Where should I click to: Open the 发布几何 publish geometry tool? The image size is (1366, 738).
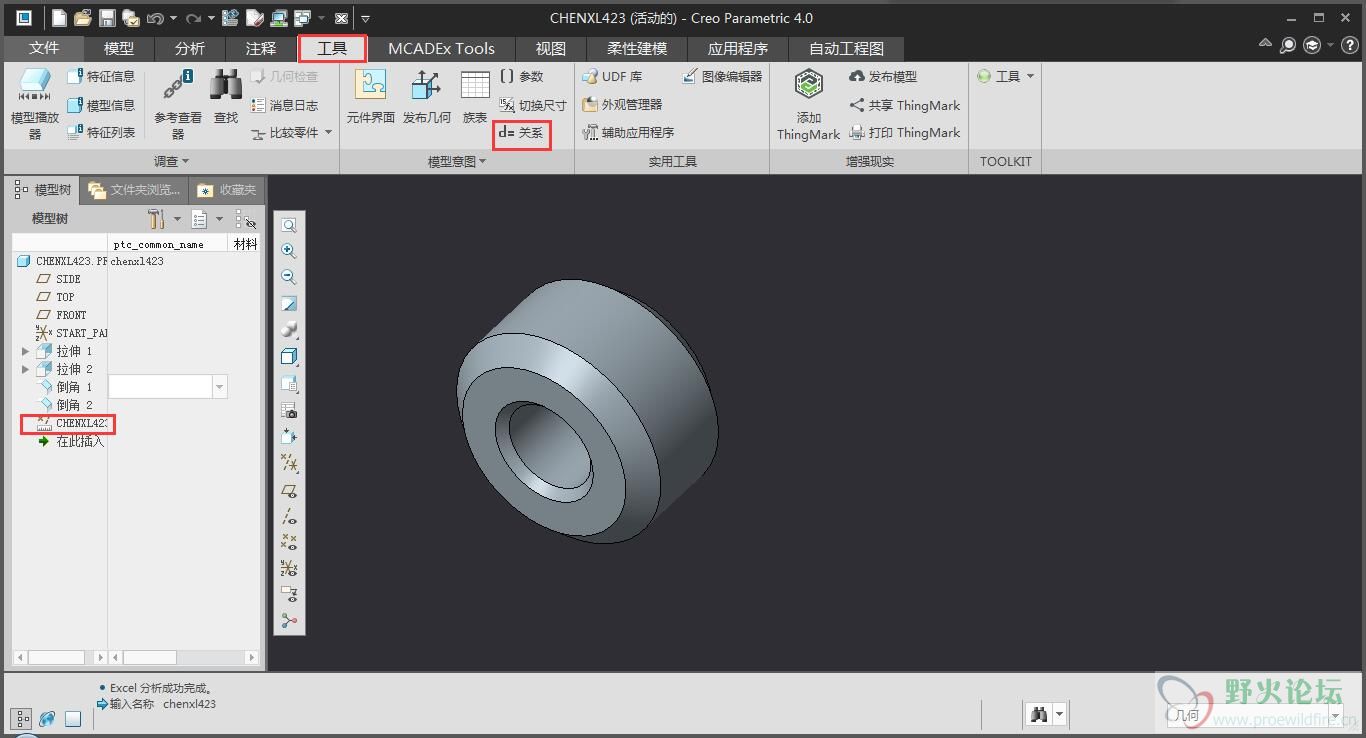point(427,98)
